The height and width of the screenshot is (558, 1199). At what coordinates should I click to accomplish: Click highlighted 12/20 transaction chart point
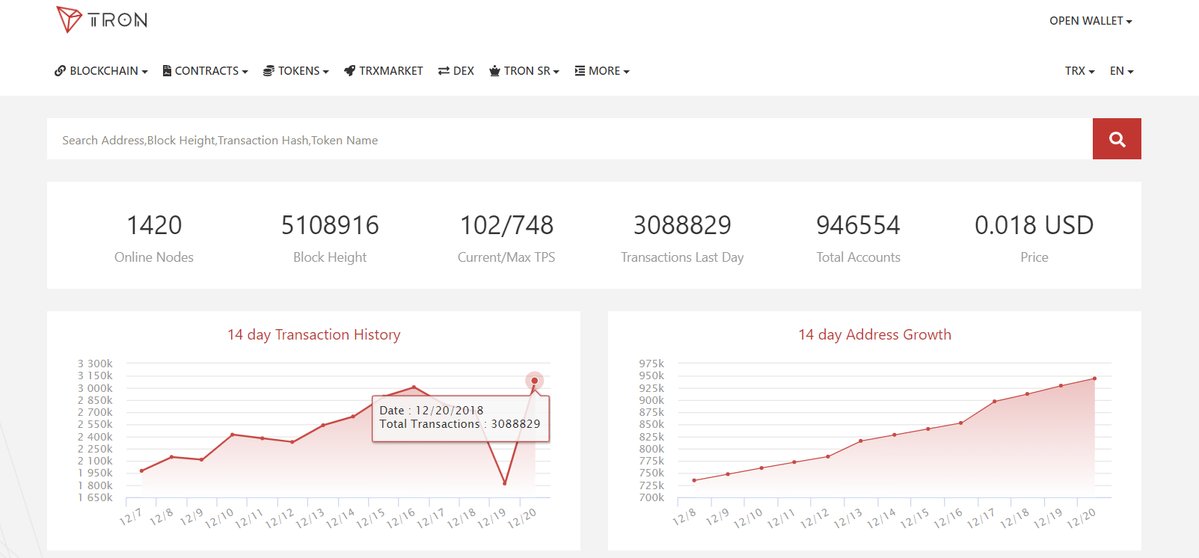(535, 381)
